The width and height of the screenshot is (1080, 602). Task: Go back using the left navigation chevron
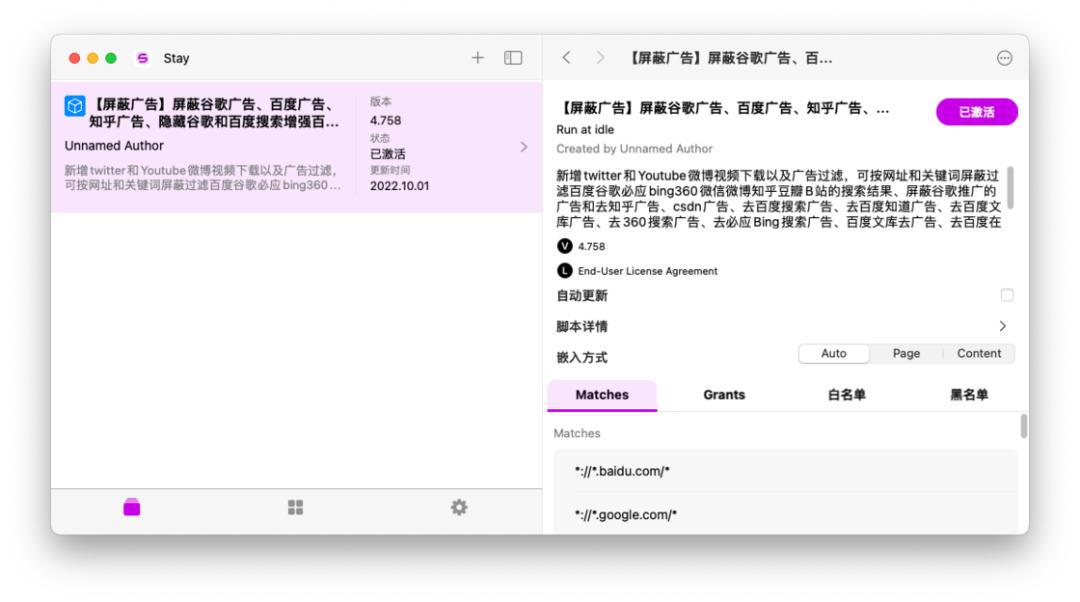click(x=564, y=58)
